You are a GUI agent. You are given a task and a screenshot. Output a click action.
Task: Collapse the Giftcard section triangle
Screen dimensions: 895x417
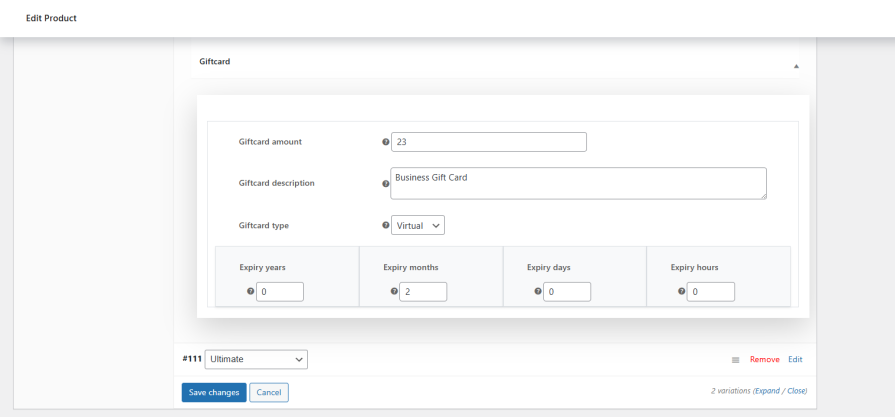click(x=796, y=66)
